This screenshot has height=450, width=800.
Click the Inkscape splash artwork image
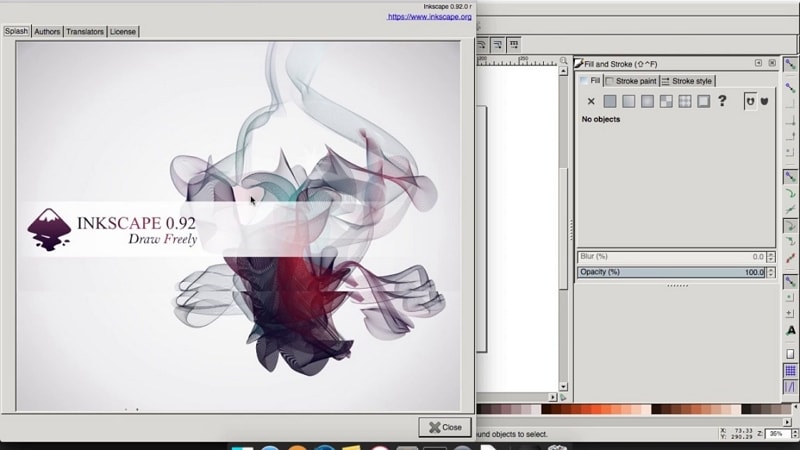click(x=238, y=226)
